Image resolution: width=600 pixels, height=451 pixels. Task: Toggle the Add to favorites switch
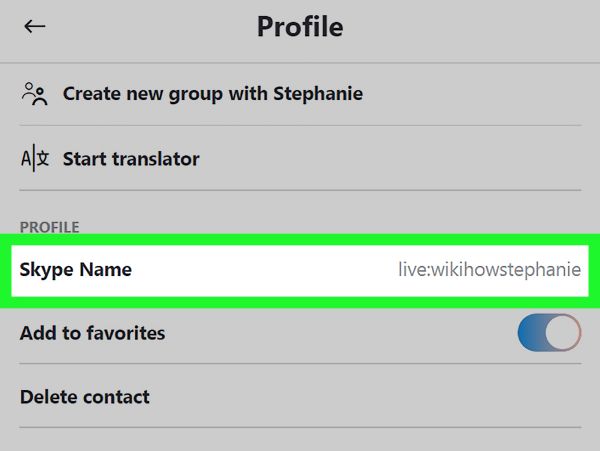[549, 333]
